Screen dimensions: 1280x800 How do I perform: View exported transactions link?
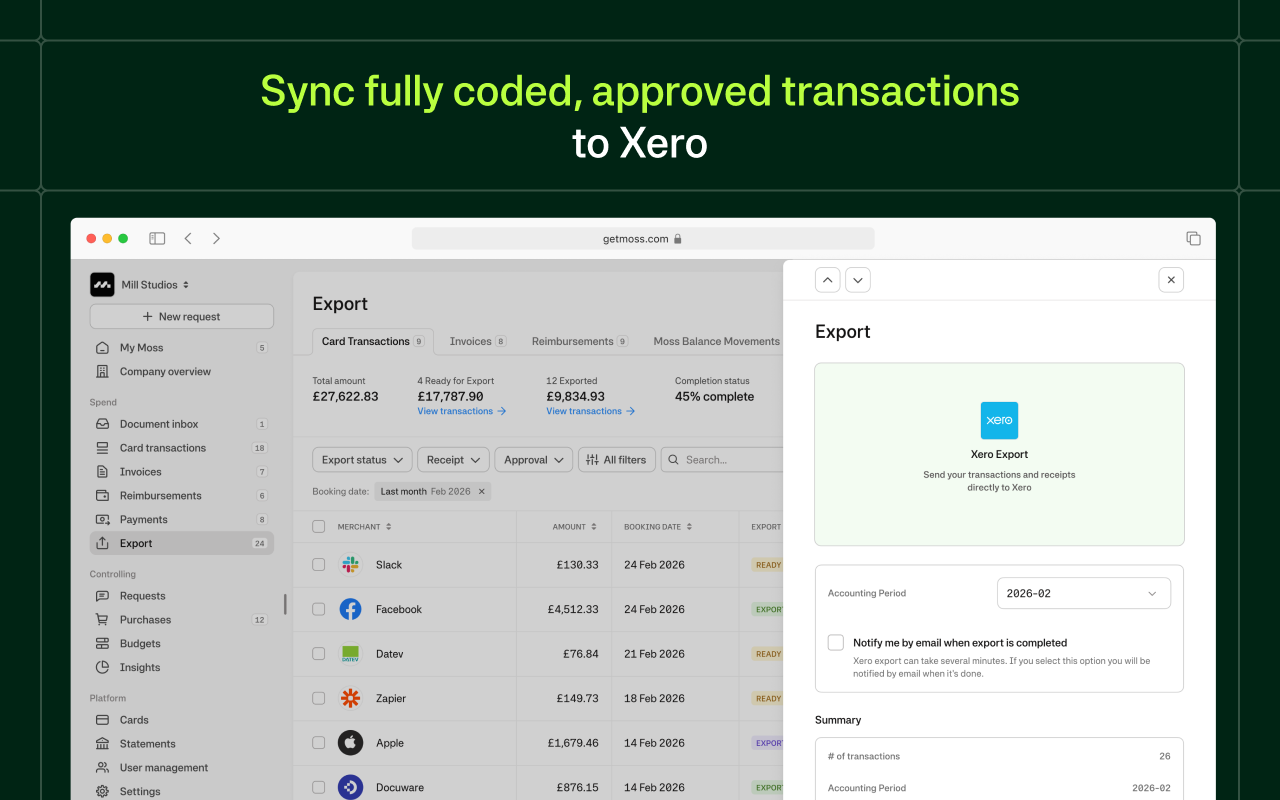[591, 411]
